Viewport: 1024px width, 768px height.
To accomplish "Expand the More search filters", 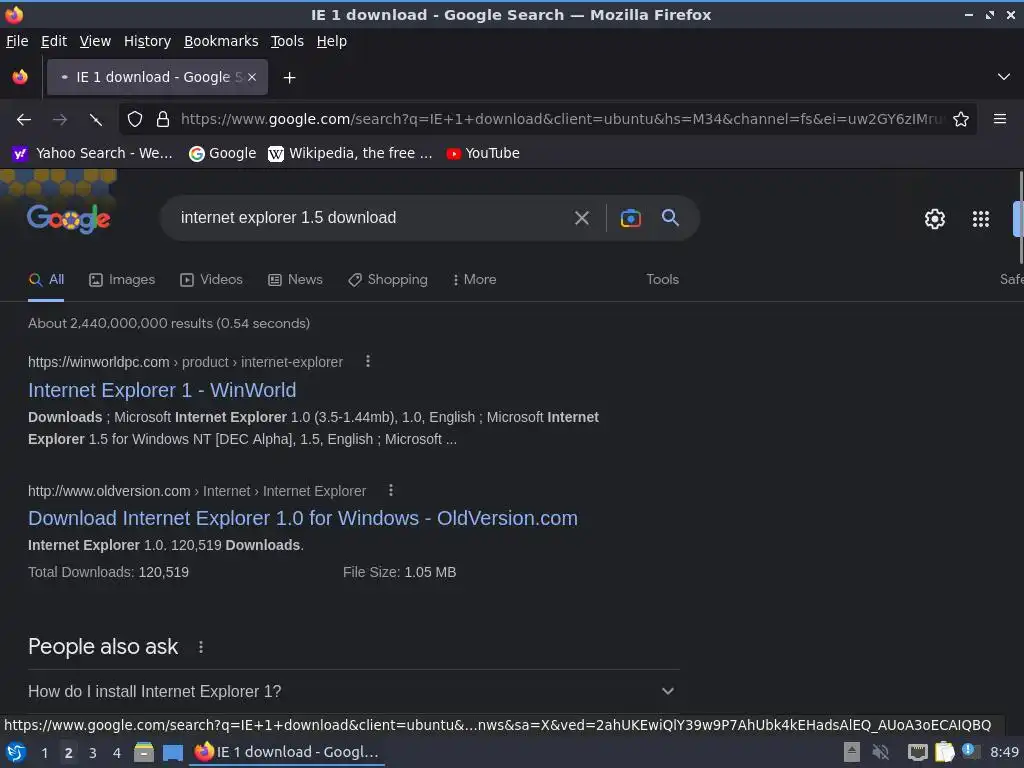I will coord(474,280).
